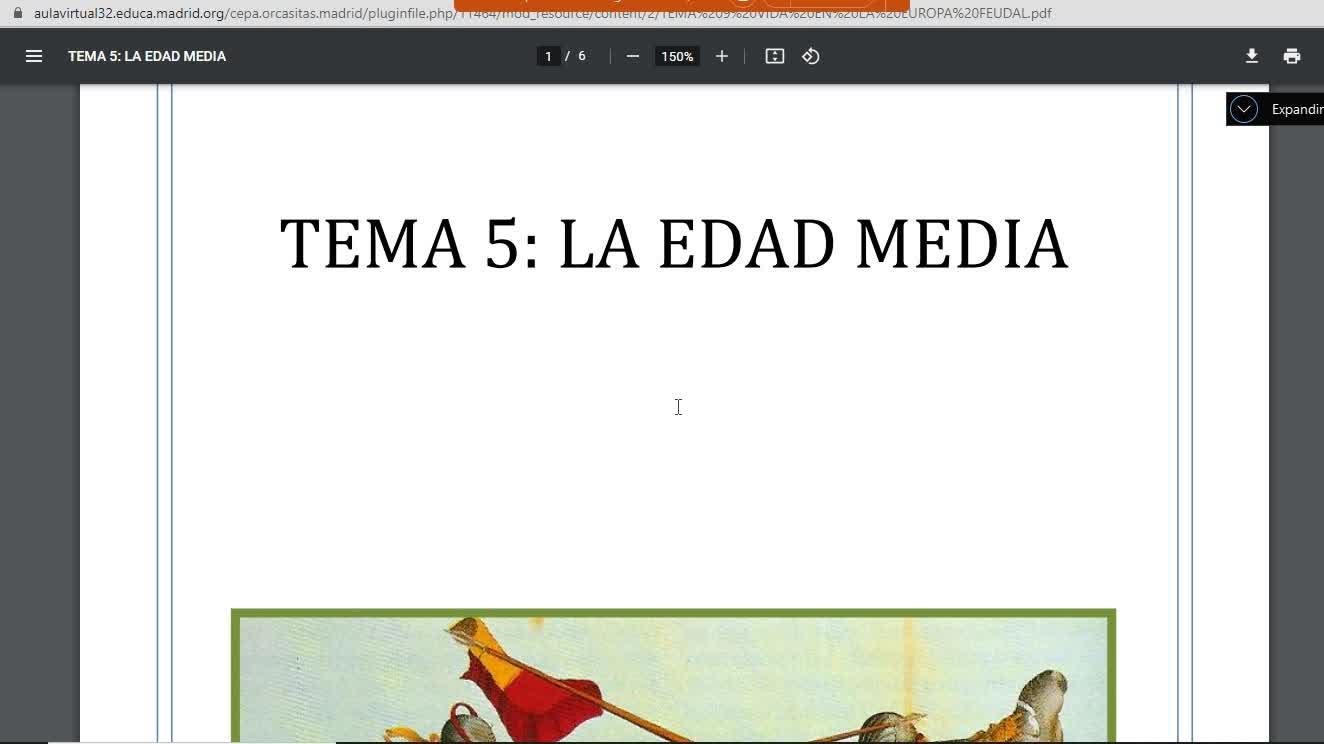This screenshot has width=1324, height=744.
Task: Toggle fit to page view
Action: coord(775,56)
